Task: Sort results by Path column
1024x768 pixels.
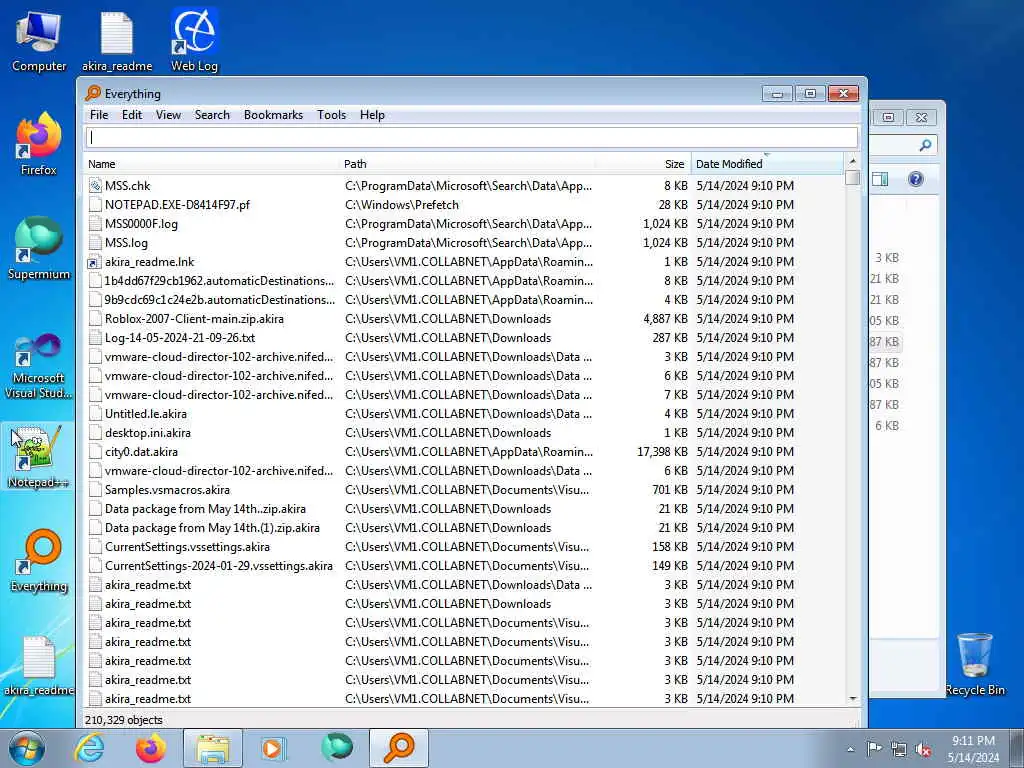Action: 468,164
